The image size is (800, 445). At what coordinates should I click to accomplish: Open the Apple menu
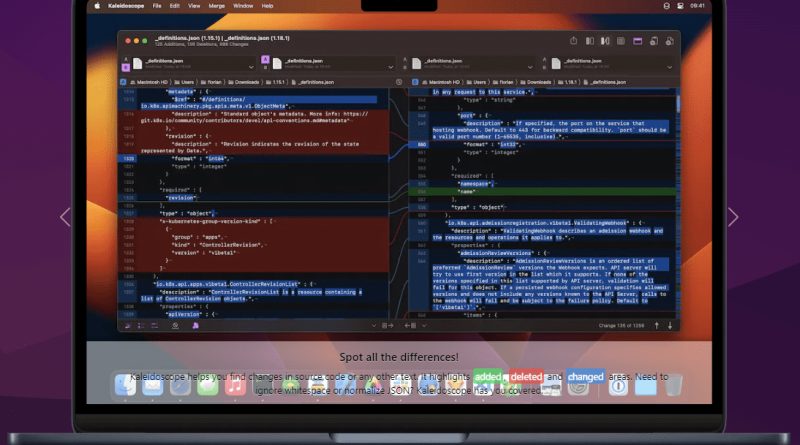point(97,6)
